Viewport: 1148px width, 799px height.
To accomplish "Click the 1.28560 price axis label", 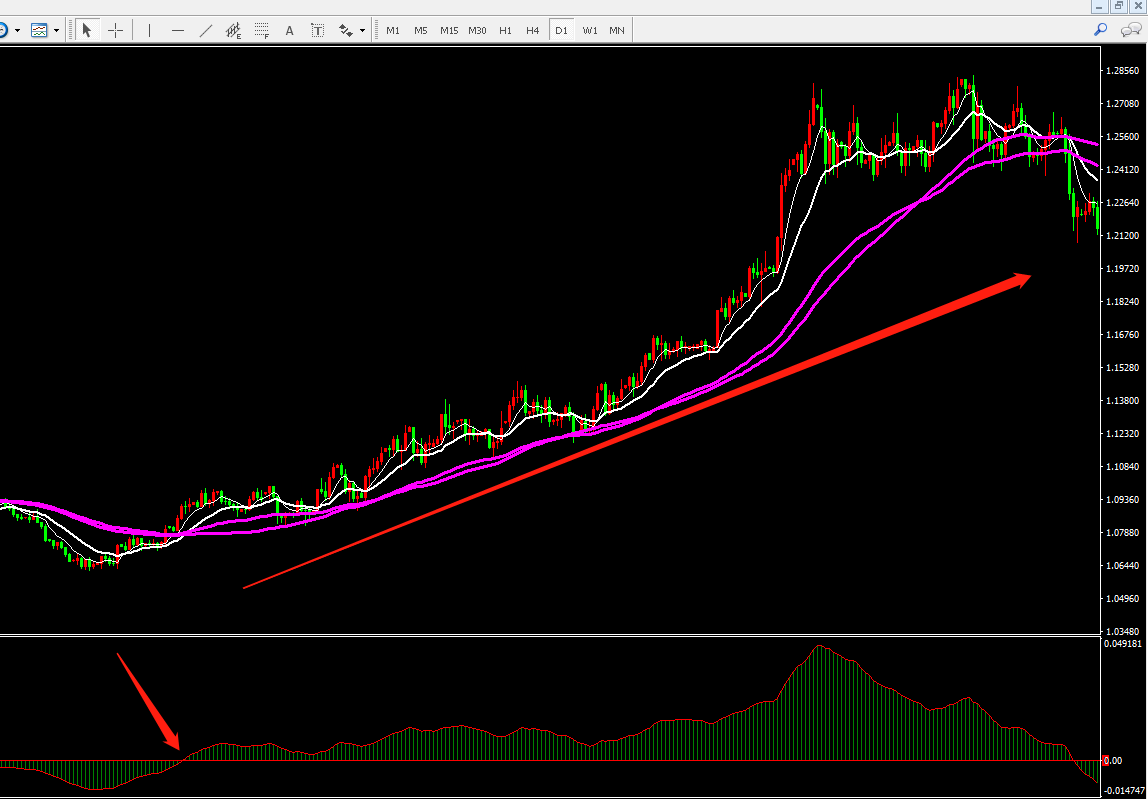I will 1122,71.
